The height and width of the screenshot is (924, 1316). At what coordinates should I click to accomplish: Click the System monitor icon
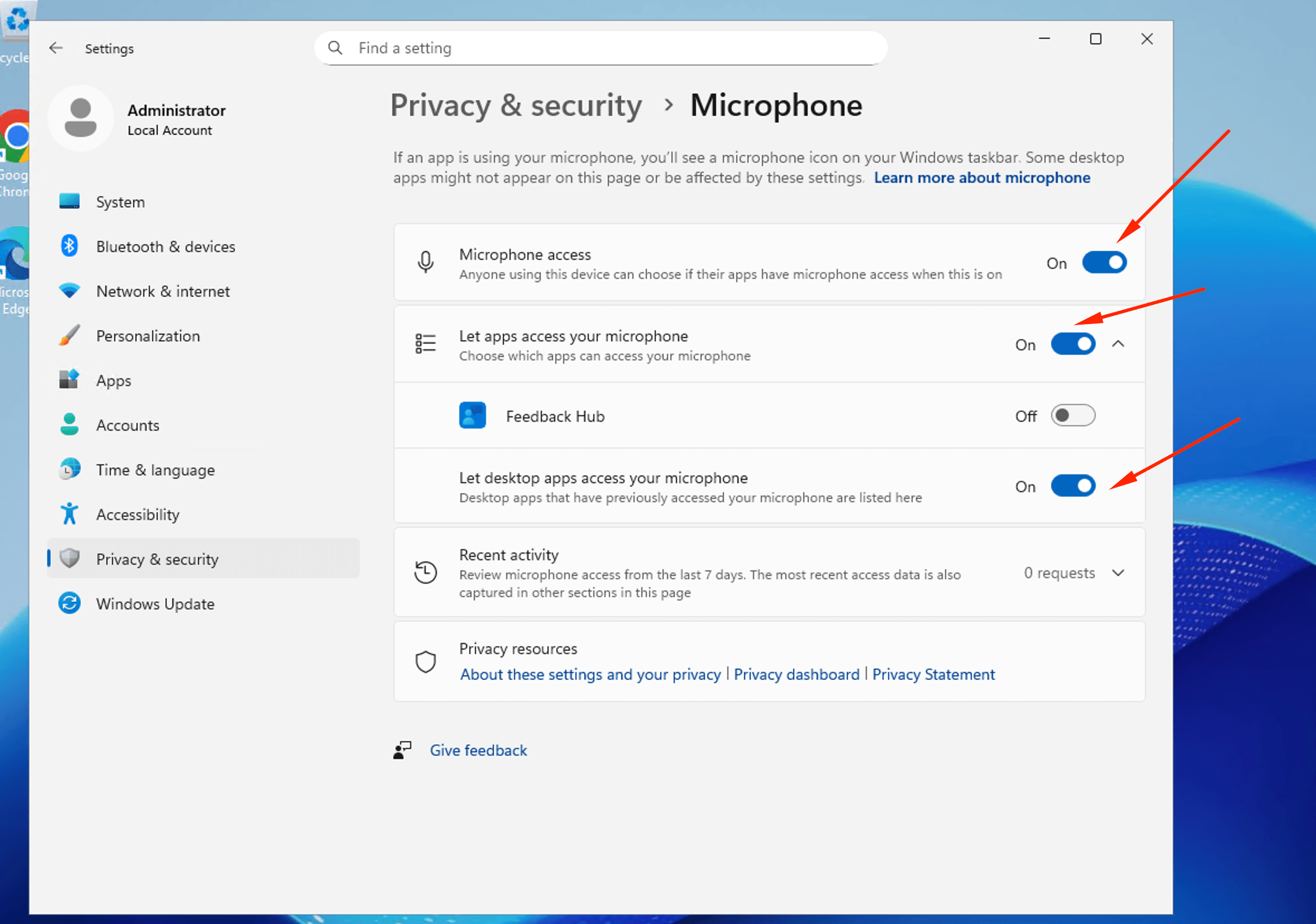coord(69,202)
